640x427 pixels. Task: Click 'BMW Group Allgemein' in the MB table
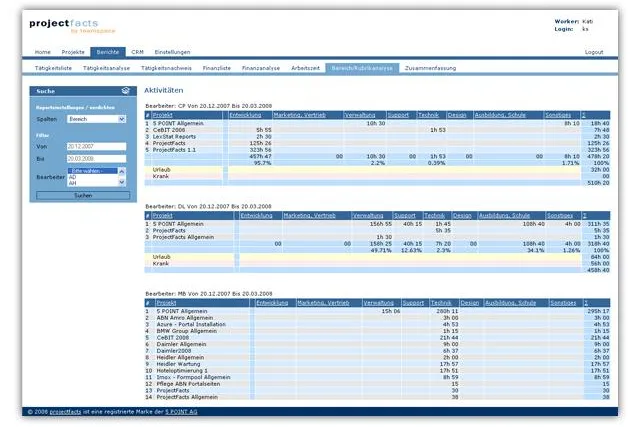pyautogui.click(x=187, y=331)
